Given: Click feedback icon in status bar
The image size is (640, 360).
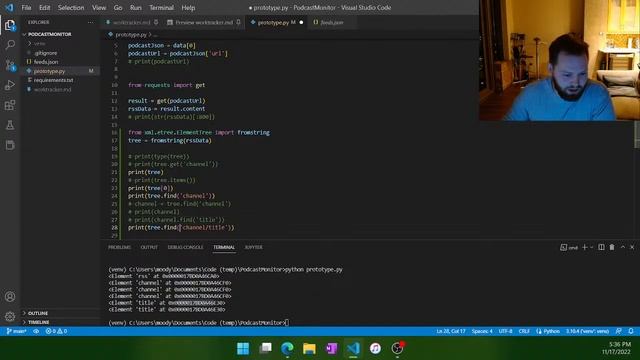Looking at the screenshot, I should 619,331.
